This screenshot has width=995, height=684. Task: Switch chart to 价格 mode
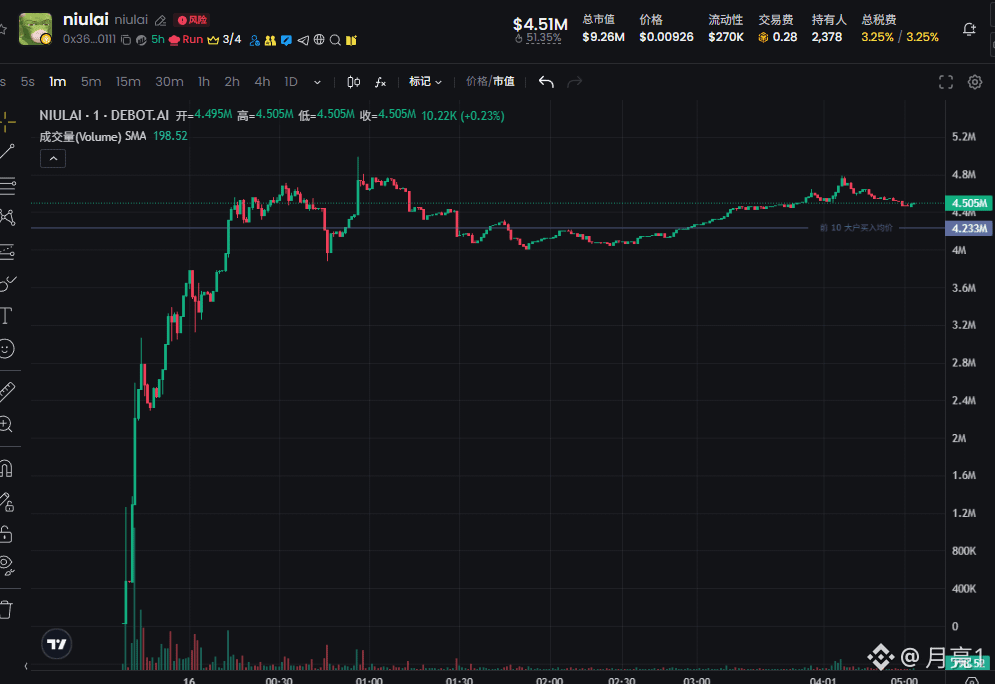tap(477, 81)
